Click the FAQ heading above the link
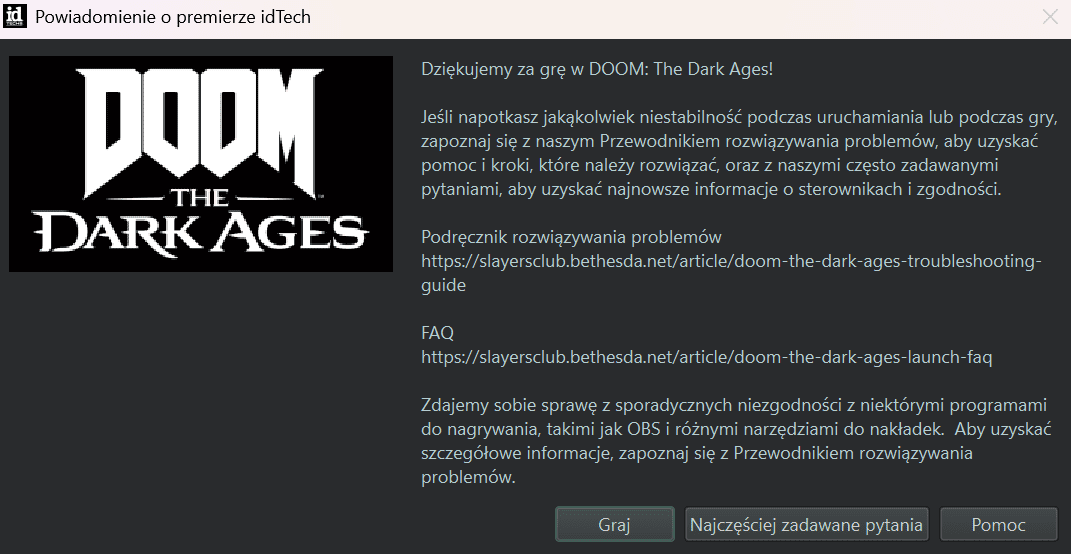The image size is (1071, 554). (x=437, y=332)
